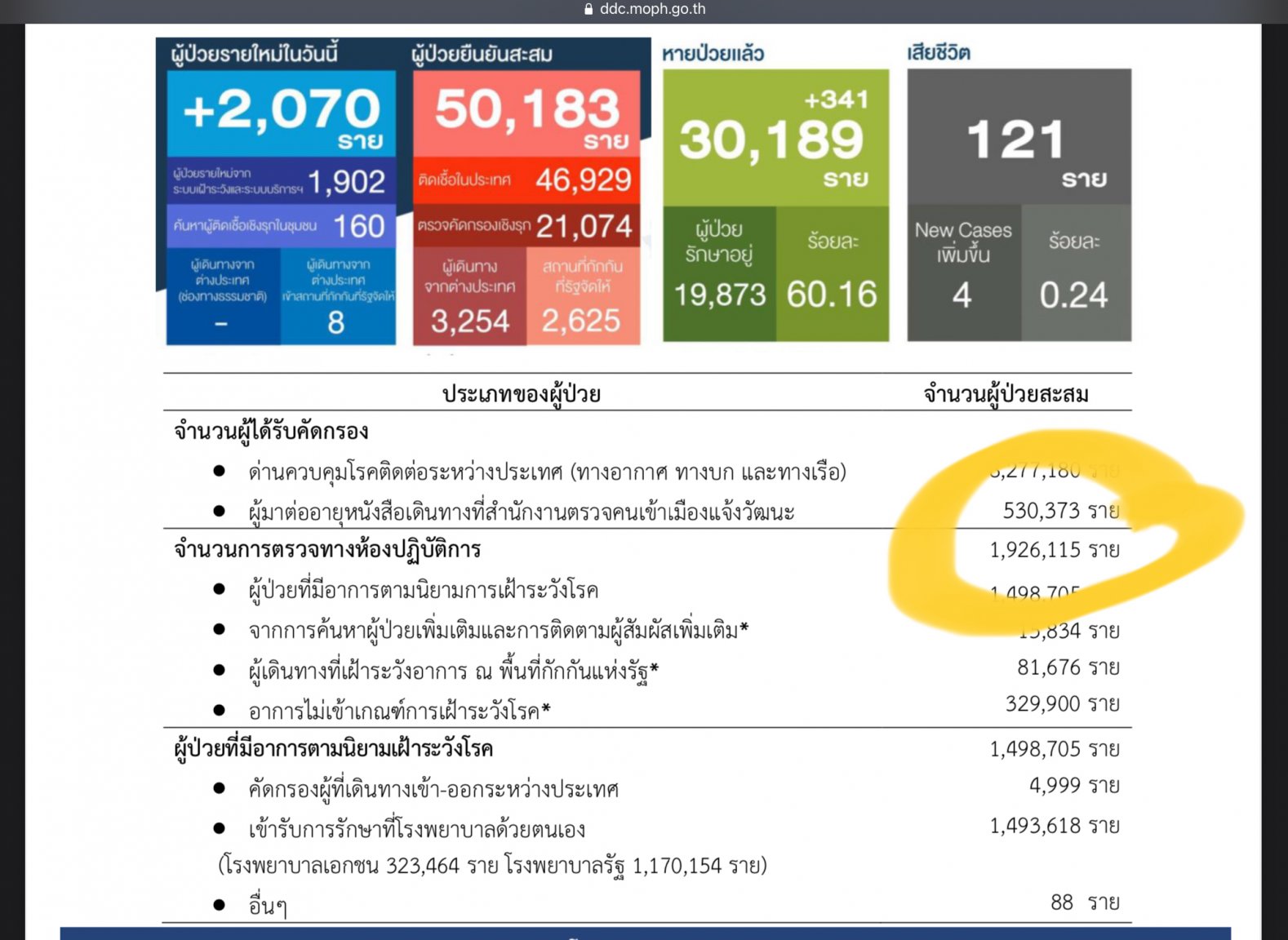Select the ประเภทของผู้ป่วย table header
This screenshot has width=1288, height=940.
(521, 394)
